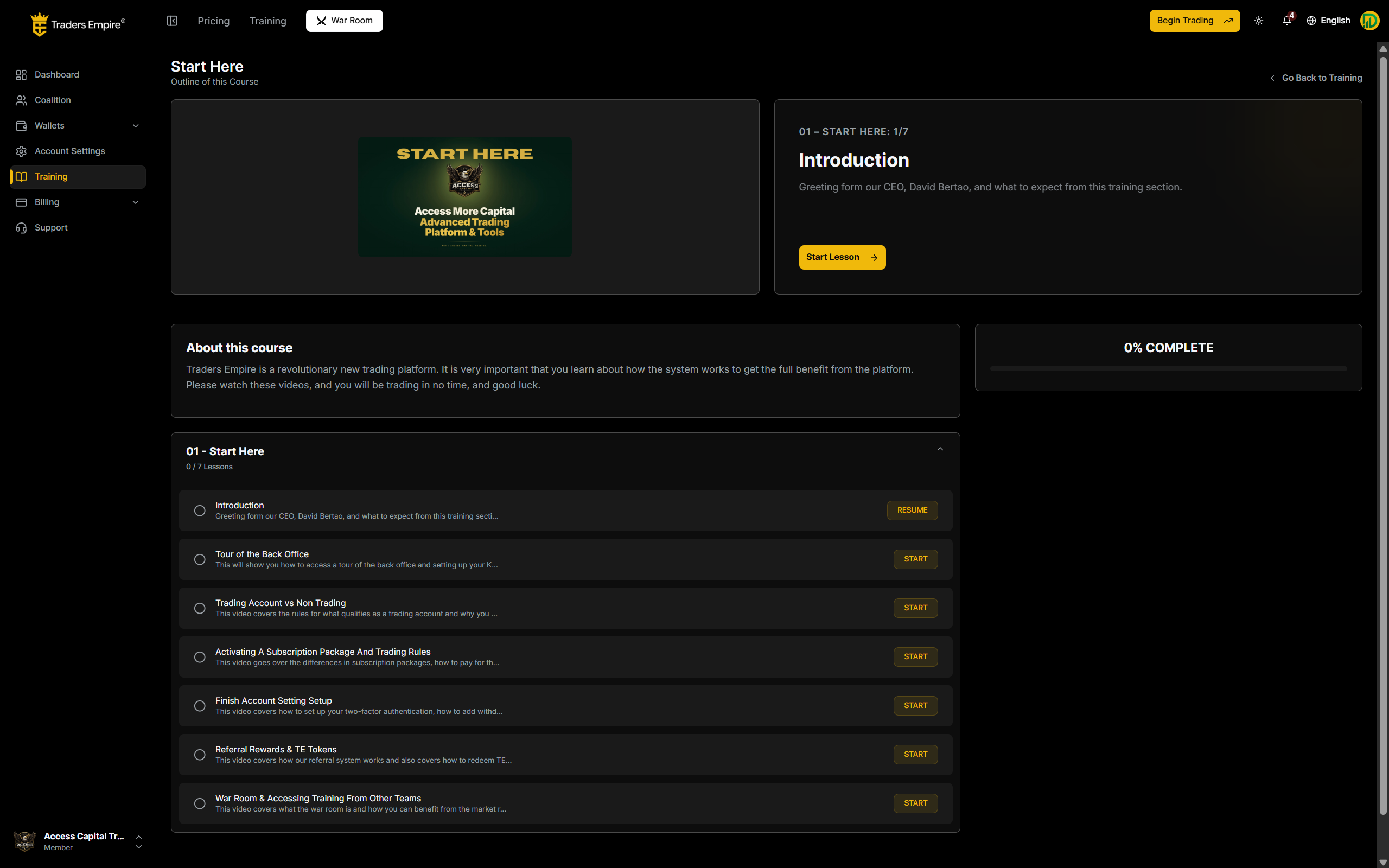Open the English language dropdown
This screenshot has height=868, width=1389.
tap(1329, 21)
